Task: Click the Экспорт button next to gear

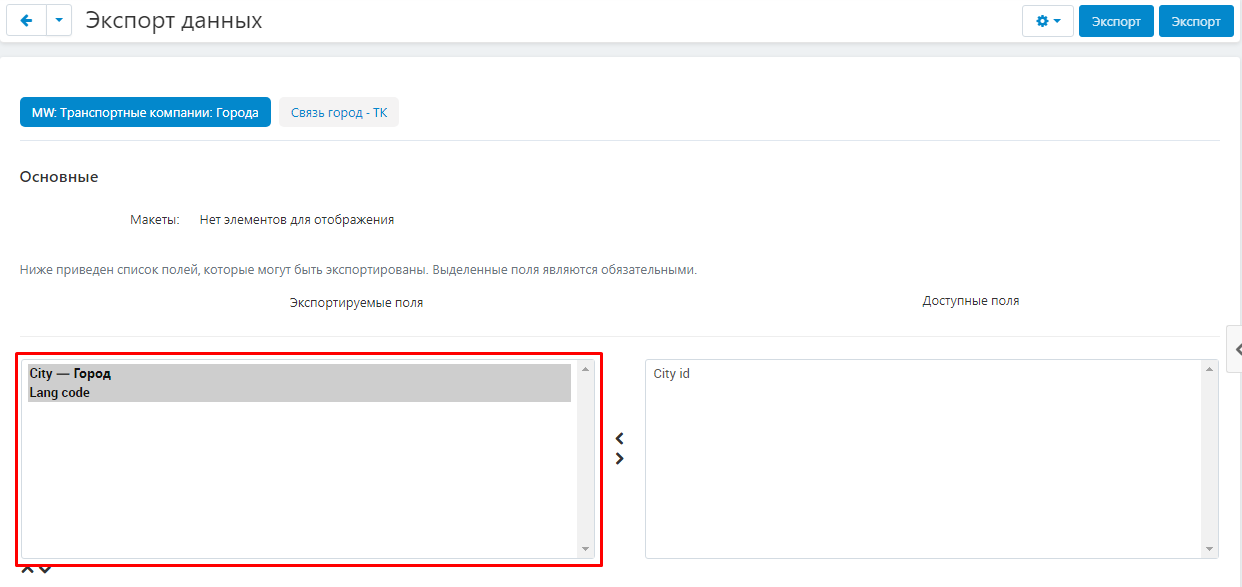Action: tap(1115, 21)
